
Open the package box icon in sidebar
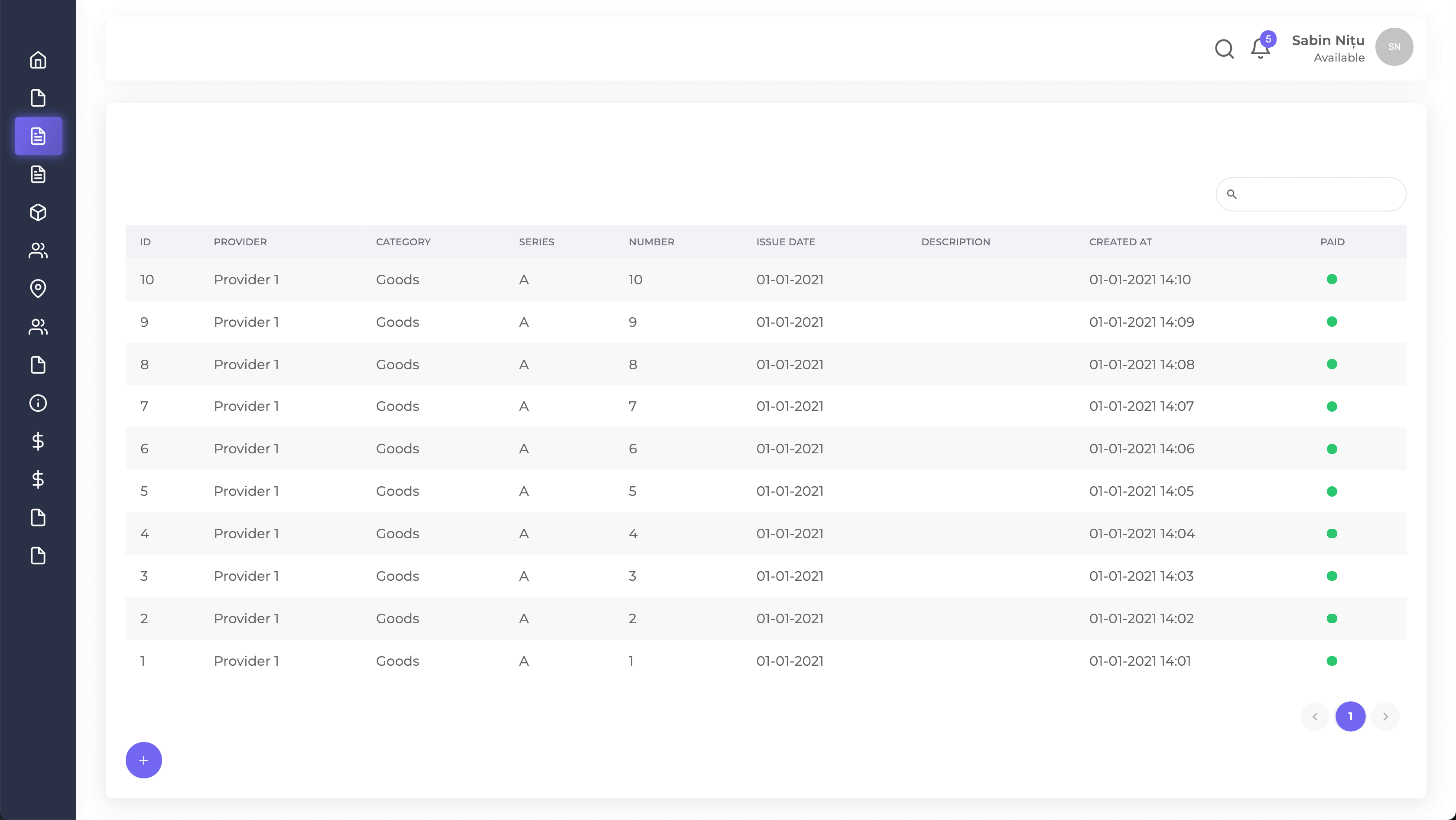pyautogui.click(x=38, y=212)
